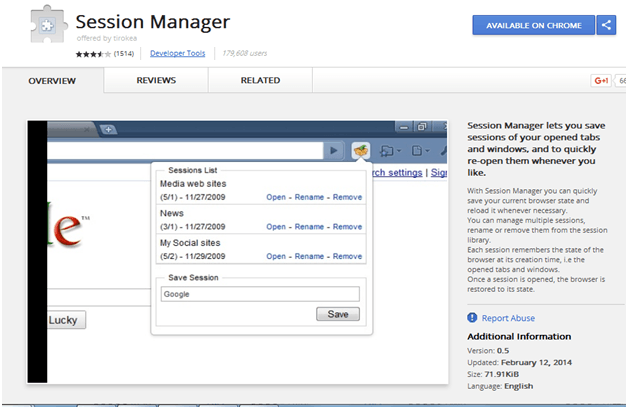The height and width of the screenshot is (409, 628).
Task: Click the 179,608 users text
Action: point(245,53)
